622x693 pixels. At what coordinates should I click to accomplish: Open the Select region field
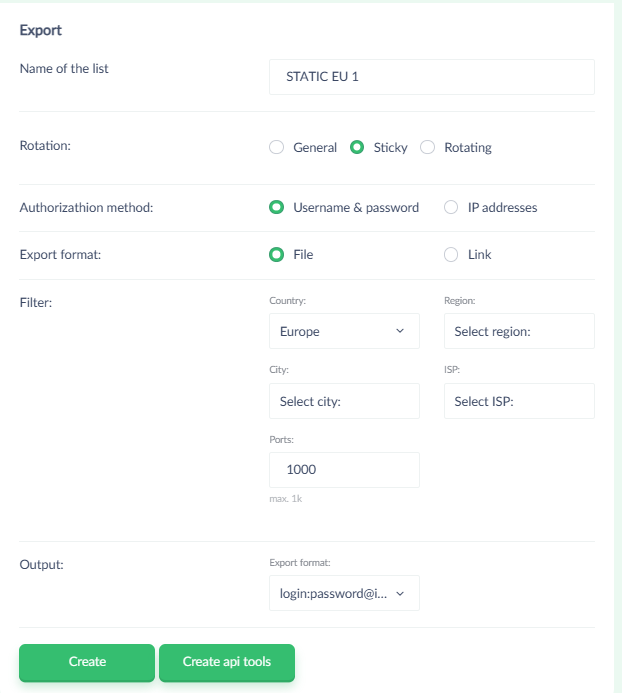coord(519,331)
